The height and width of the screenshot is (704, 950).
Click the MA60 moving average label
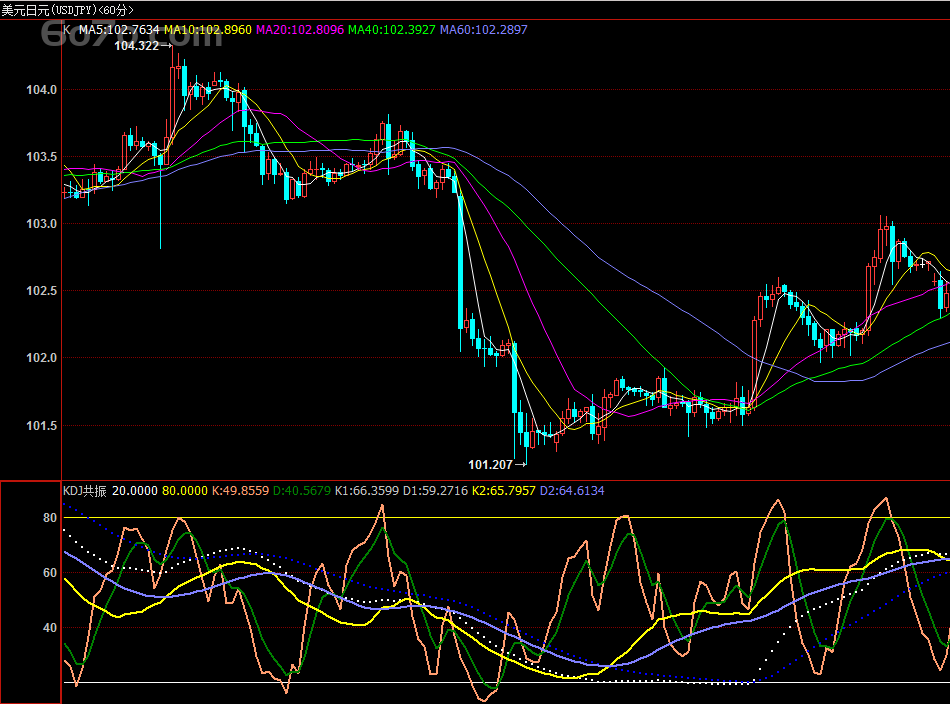click(484, 30)
